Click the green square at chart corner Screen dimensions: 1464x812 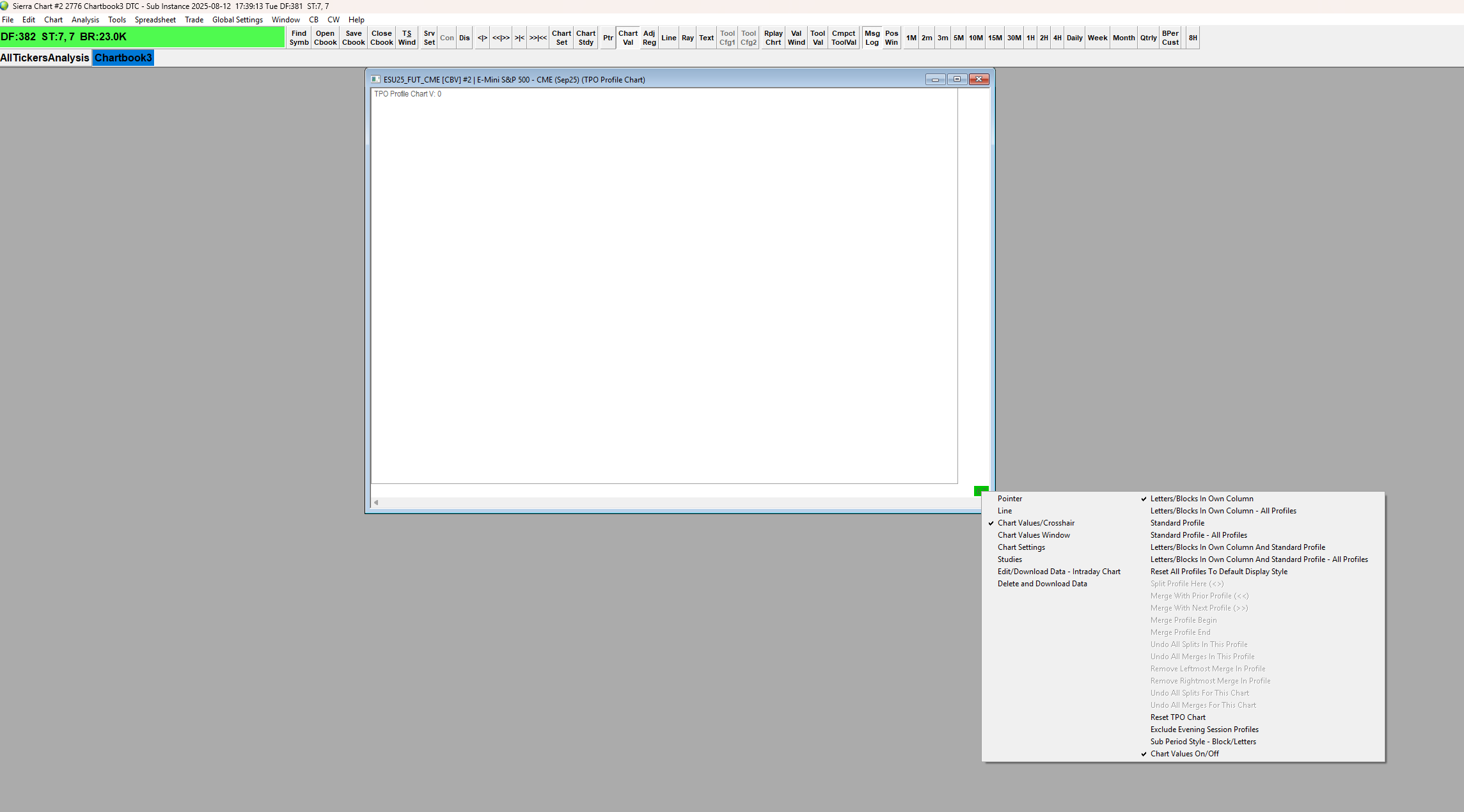pyautogui.click(x=979, y=491)
